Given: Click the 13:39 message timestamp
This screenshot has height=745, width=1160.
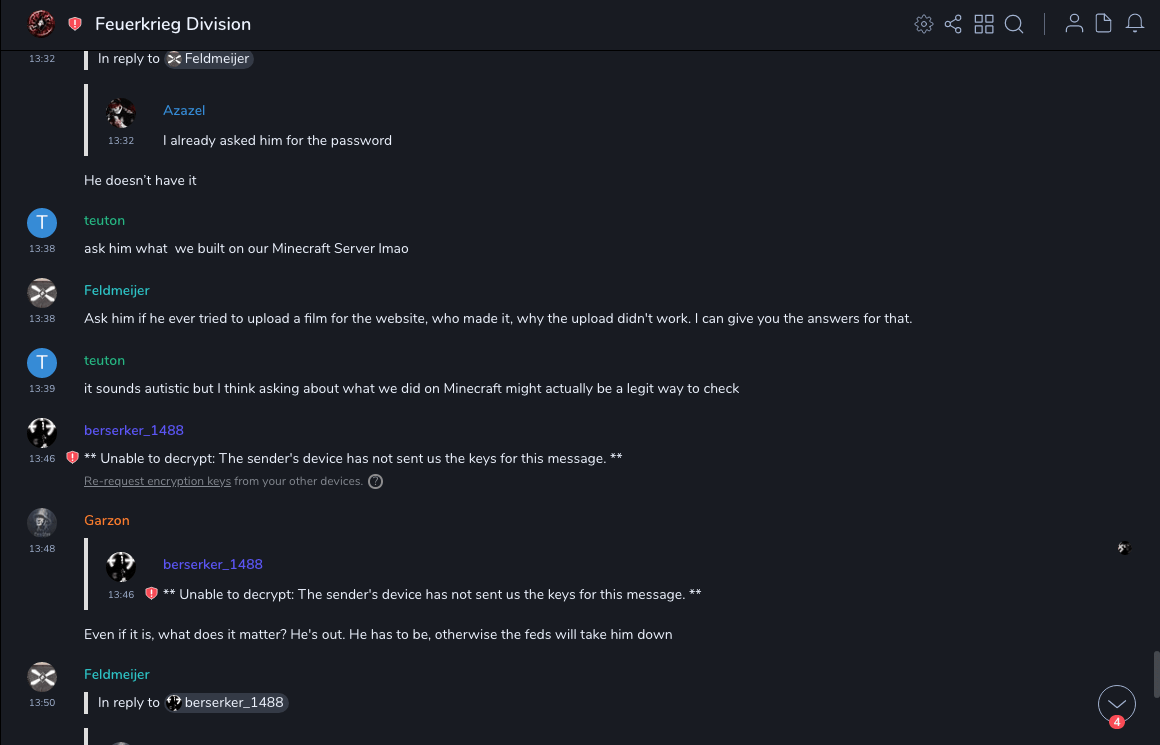Looking at the screenshot, I should coord(42,388).
